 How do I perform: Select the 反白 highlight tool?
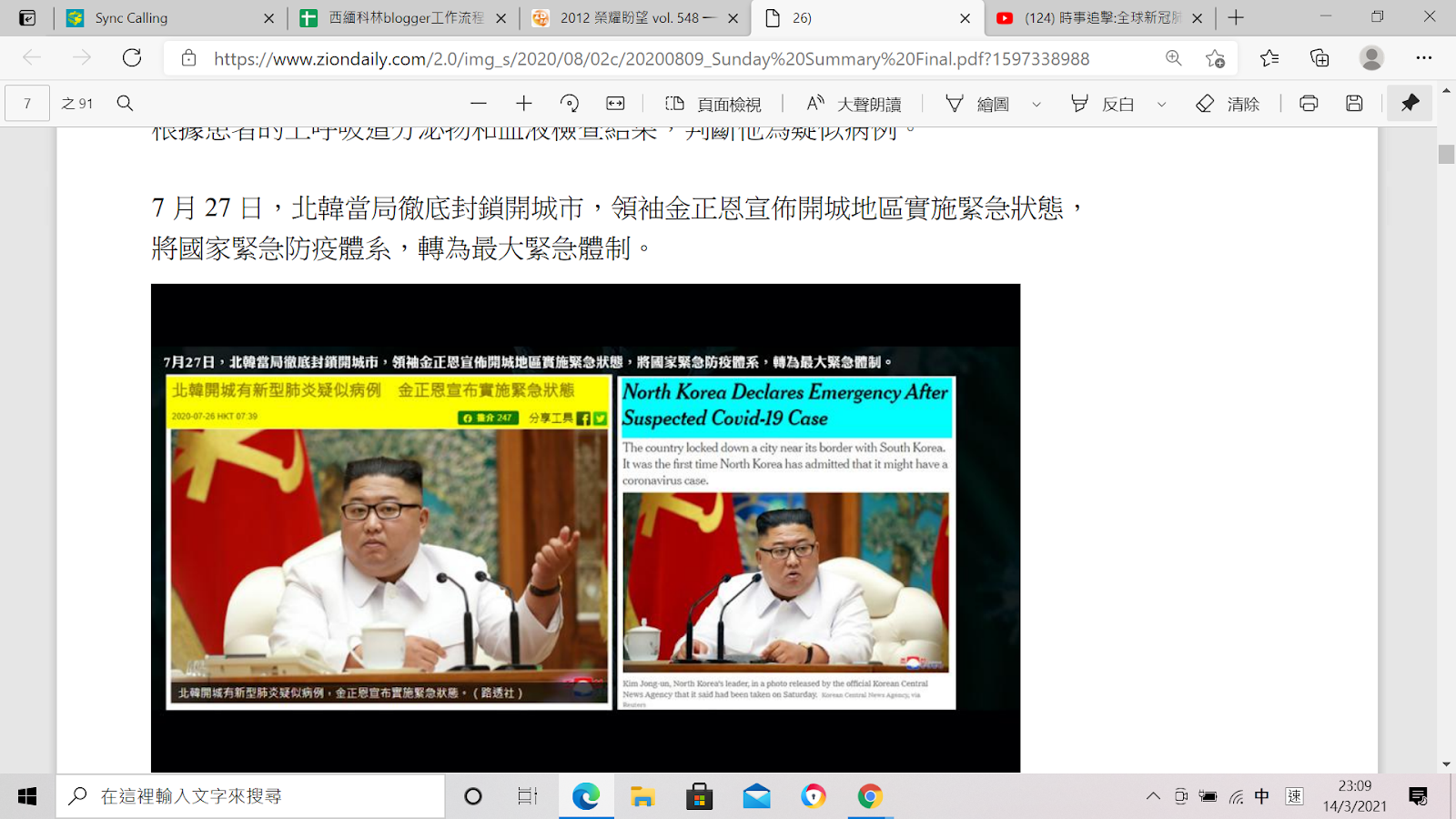pos(1102,104)
